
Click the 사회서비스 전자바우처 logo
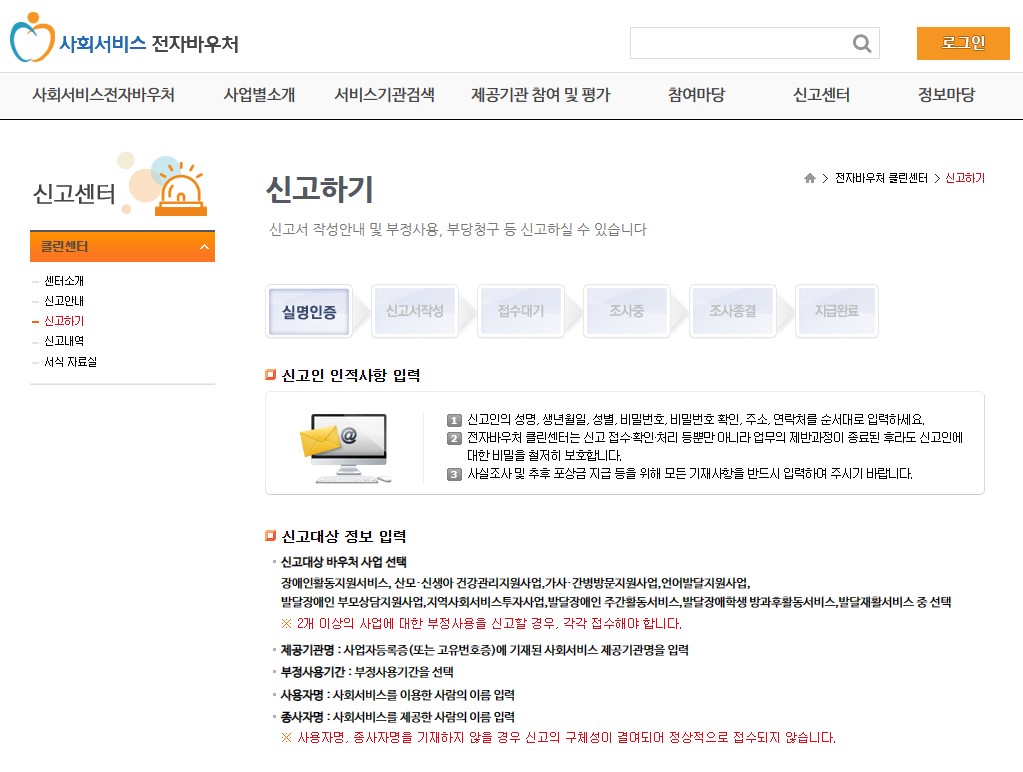click(x=124, y=38)
